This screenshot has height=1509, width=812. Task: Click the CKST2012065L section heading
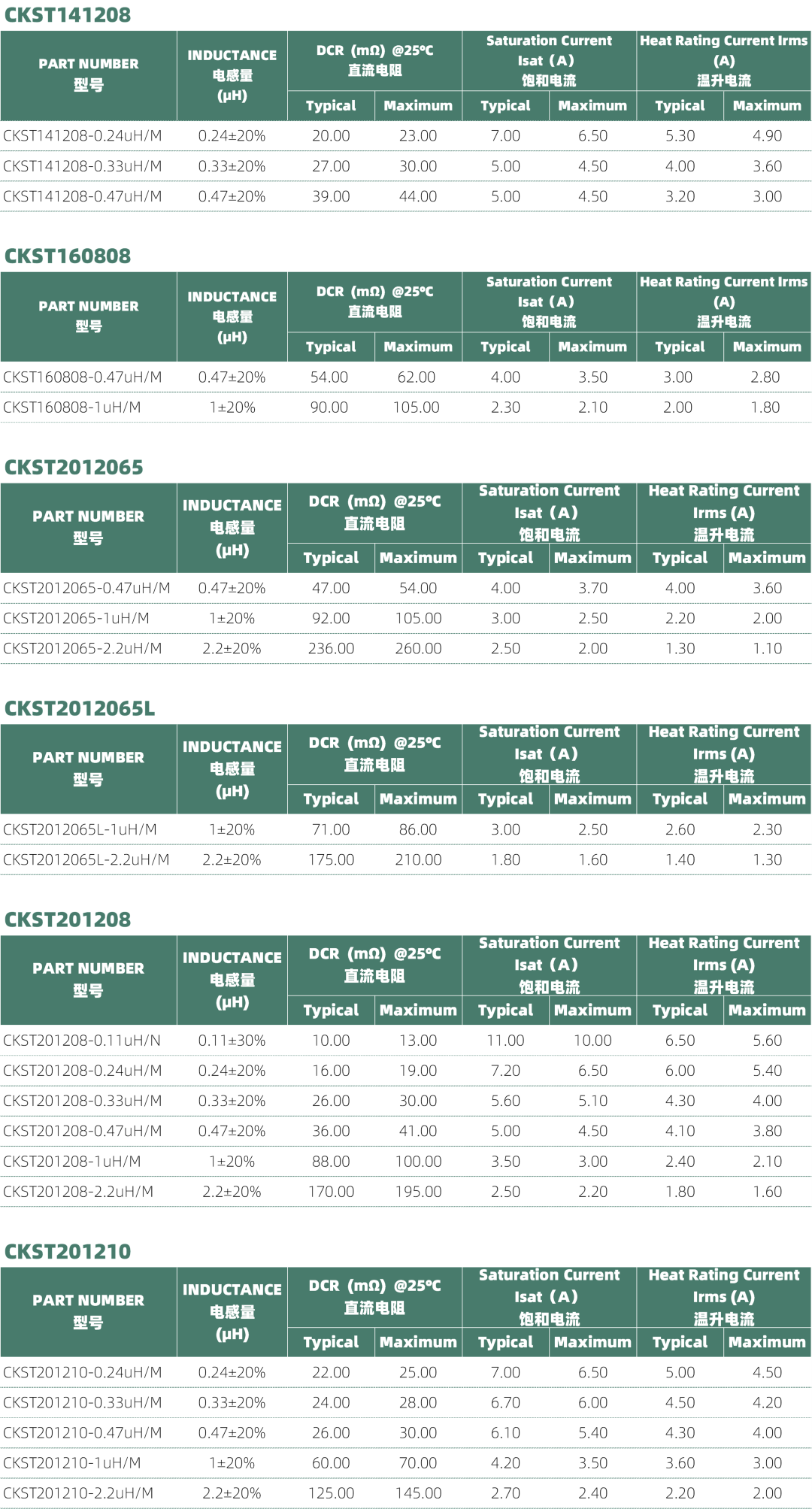click(80, 709)
